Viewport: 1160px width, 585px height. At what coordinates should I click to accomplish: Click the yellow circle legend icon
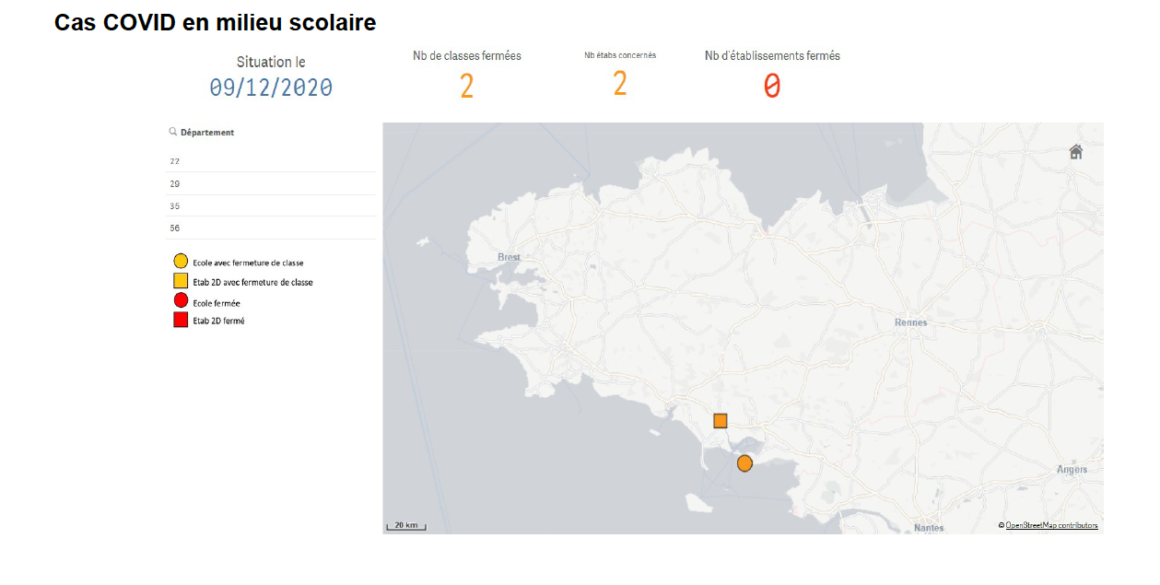(181, 261)
